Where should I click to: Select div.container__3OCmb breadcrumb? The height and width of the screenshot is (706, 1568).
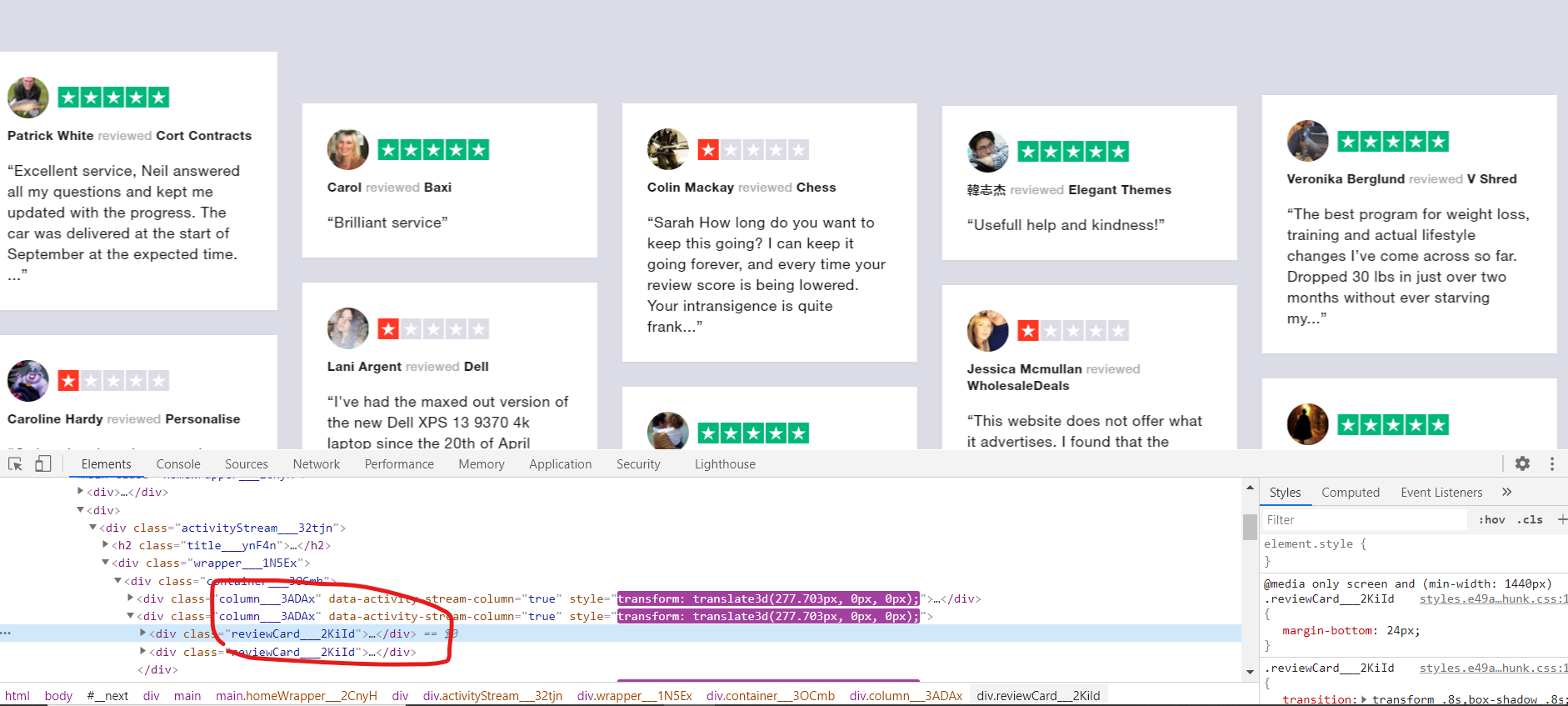771,695
